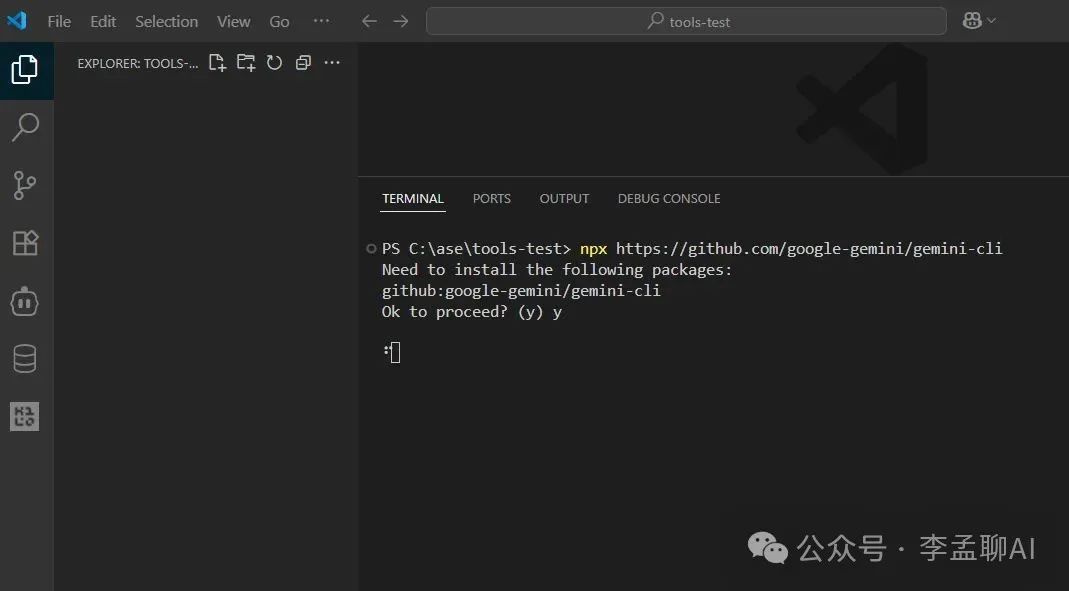Image resolution: width=1069 pixels, height=591 pixels.
Task: Create a new file in Explorer
Action: click(217, 63)
